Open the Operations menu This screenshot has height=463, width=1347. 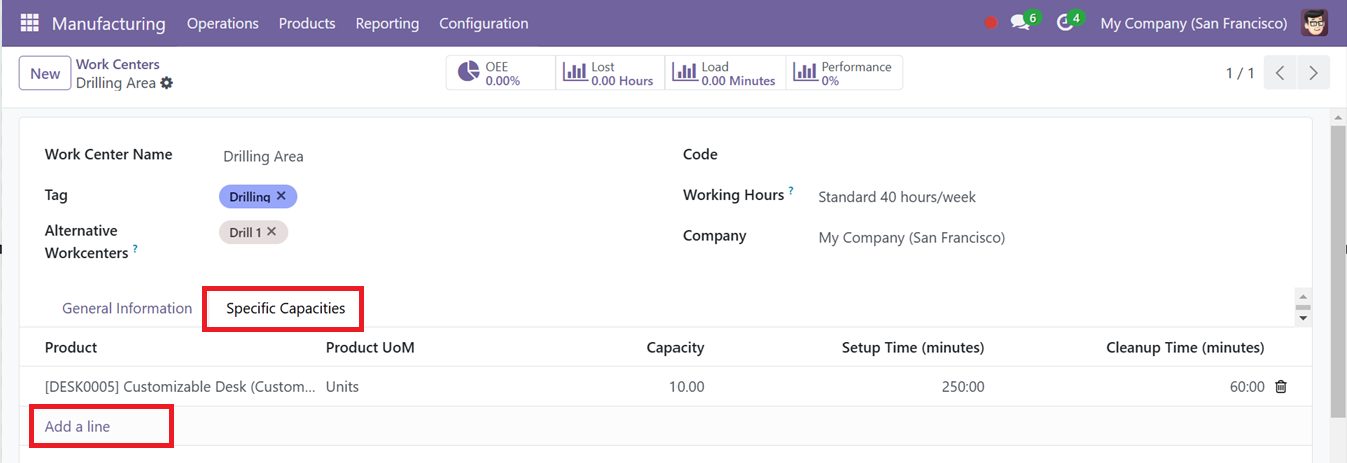222,23
